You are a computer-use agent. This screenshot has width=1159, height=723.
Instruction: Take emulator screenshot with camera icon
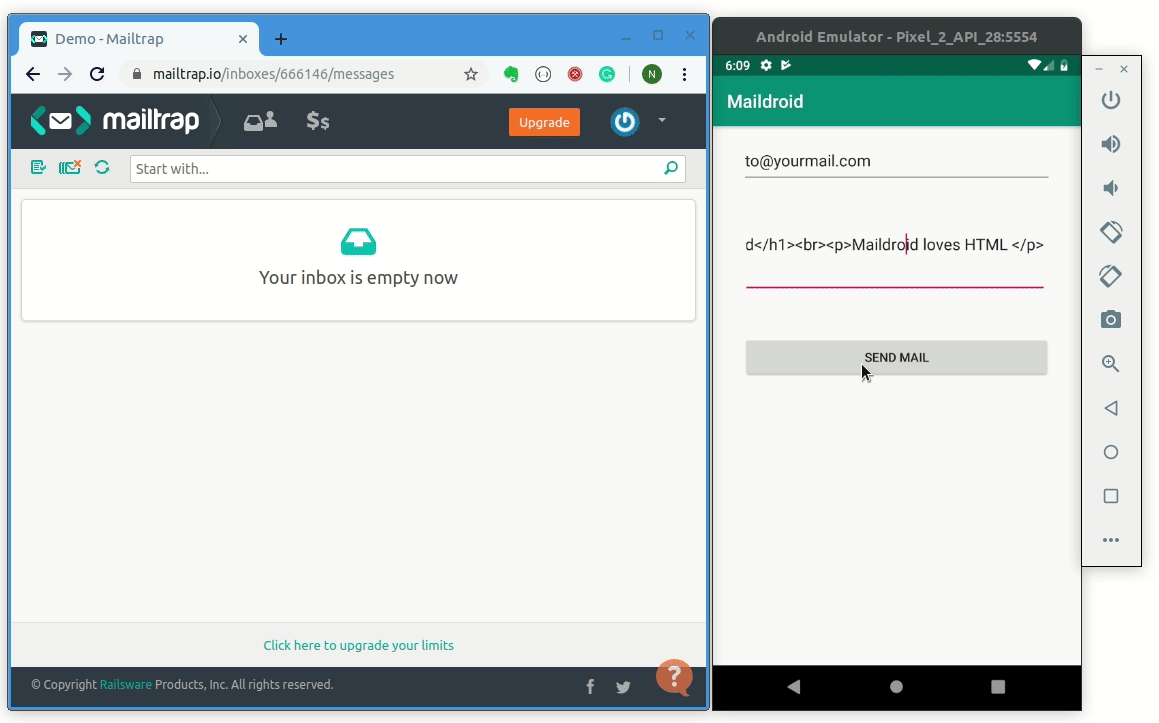1110,320
